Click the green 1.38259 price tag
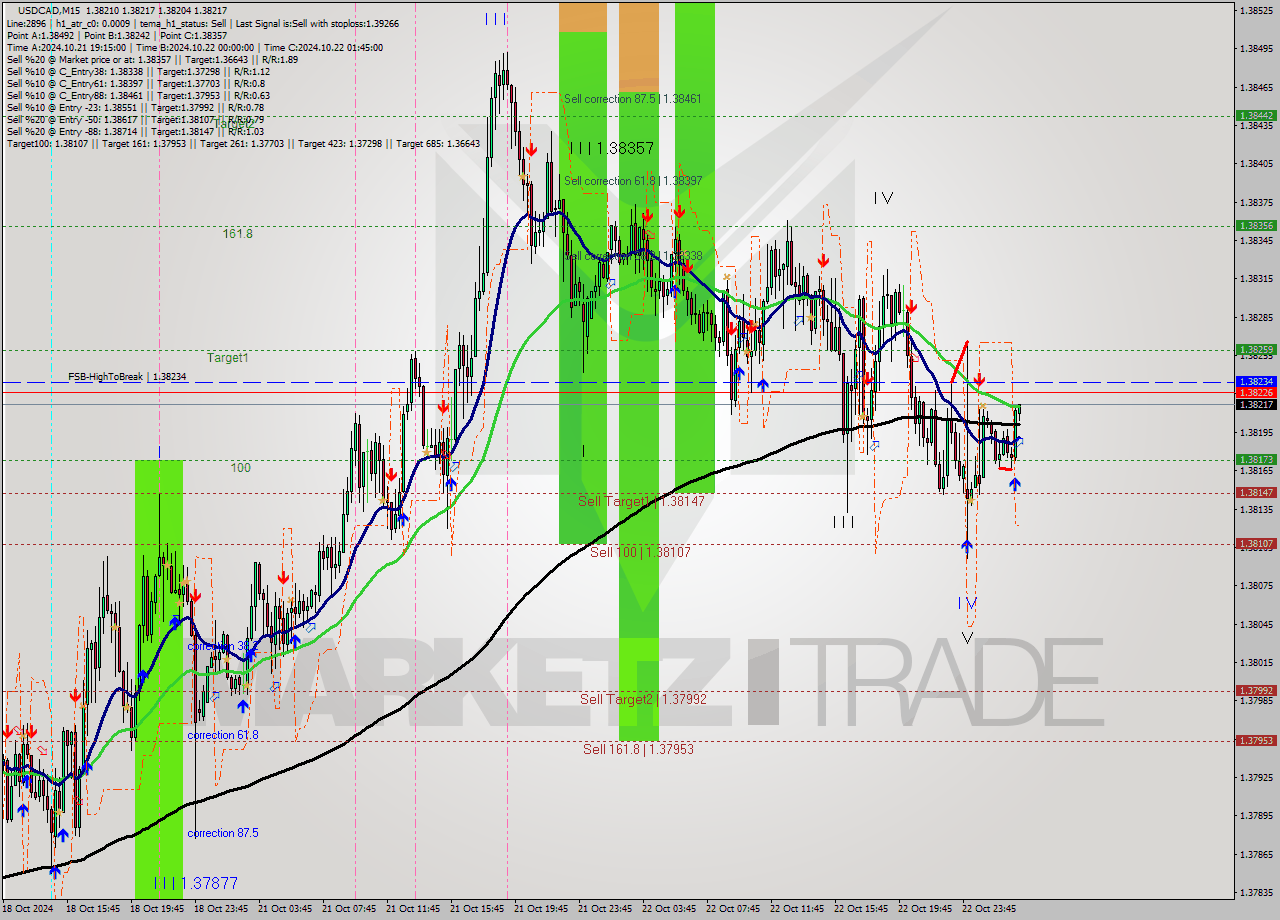Viewport: 1280px width, 920px height. [x=1256, y=350]
